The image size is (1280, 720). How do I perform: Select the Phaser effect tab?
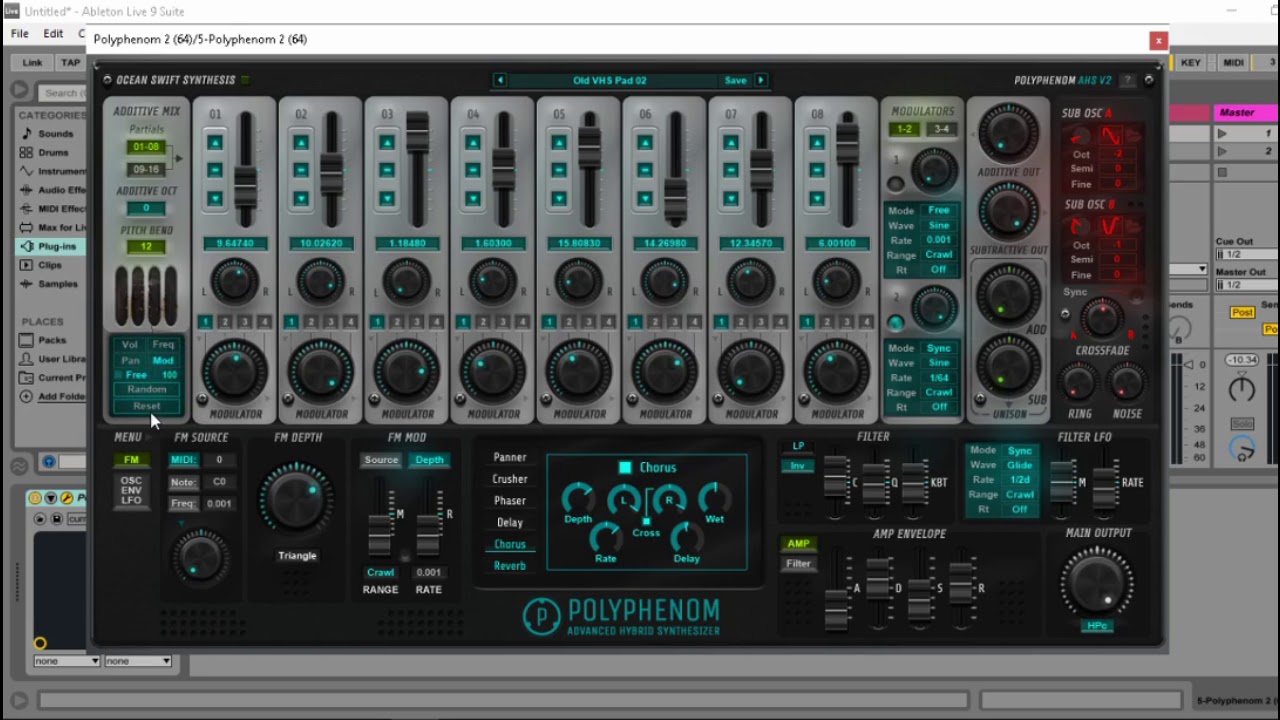point(510,501)
